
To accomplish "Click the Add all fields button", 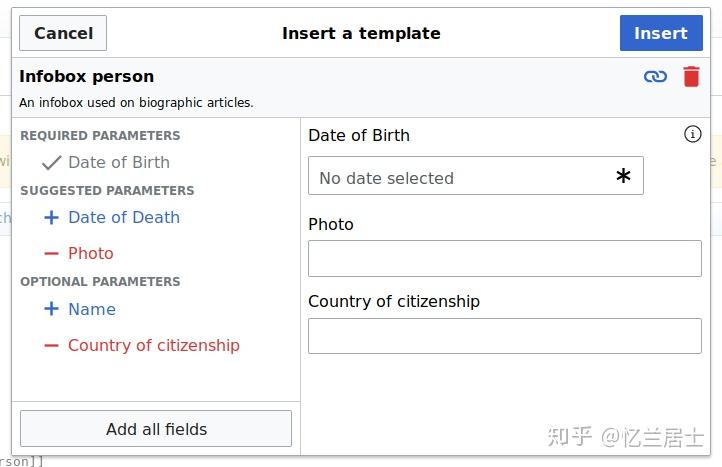I will pos(156,429).
